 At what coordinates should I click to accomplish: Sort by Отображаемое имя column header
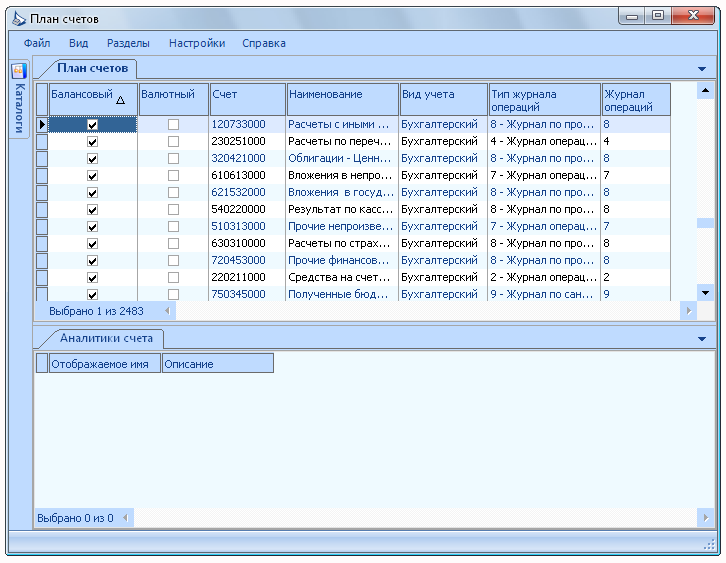105,364
